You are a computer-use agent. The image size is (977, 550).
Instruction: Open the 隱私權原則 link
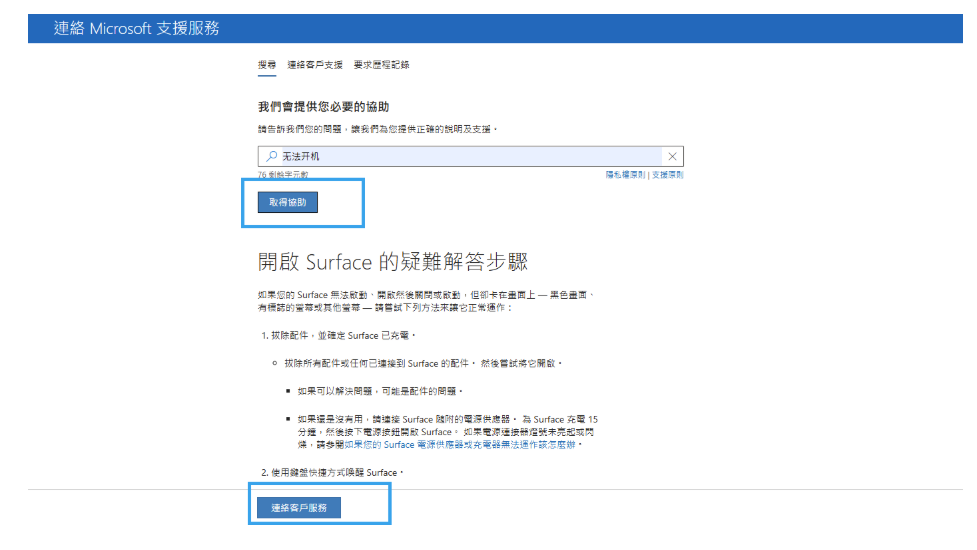[x=625, y=175]
